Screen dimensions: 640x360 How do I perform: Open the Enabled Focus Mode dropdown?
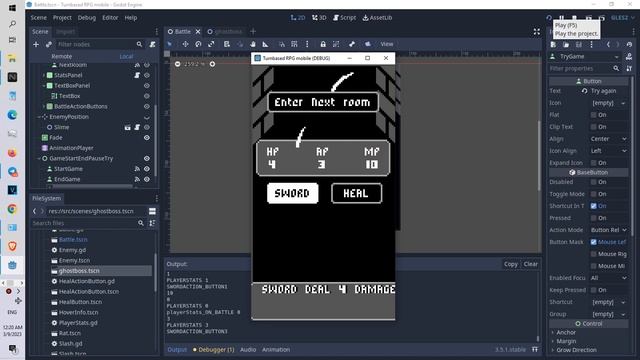tap(609, 278)
